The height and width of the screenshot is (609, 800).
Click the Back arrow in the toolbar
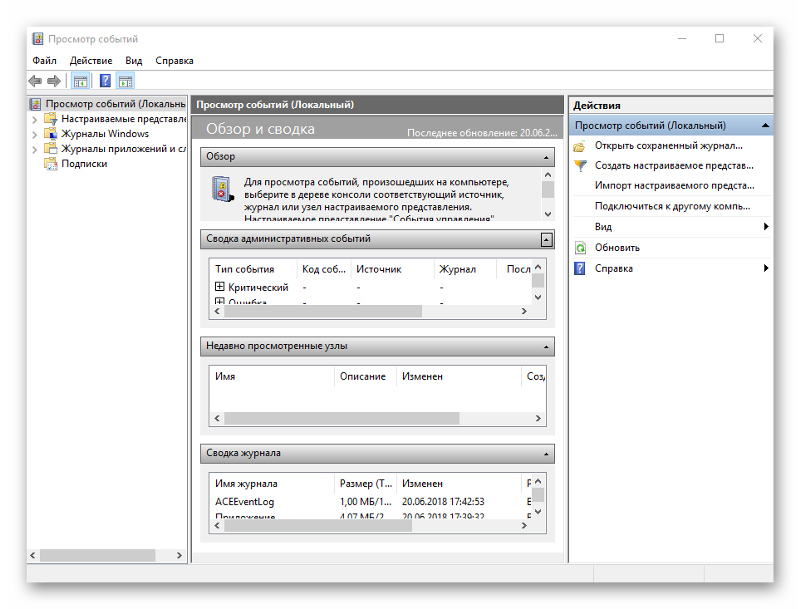point(35,81)
